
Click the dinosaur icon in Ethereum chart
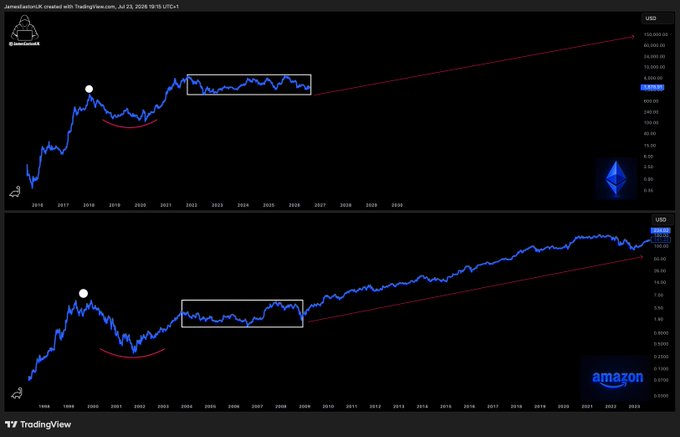coord(15,192)
